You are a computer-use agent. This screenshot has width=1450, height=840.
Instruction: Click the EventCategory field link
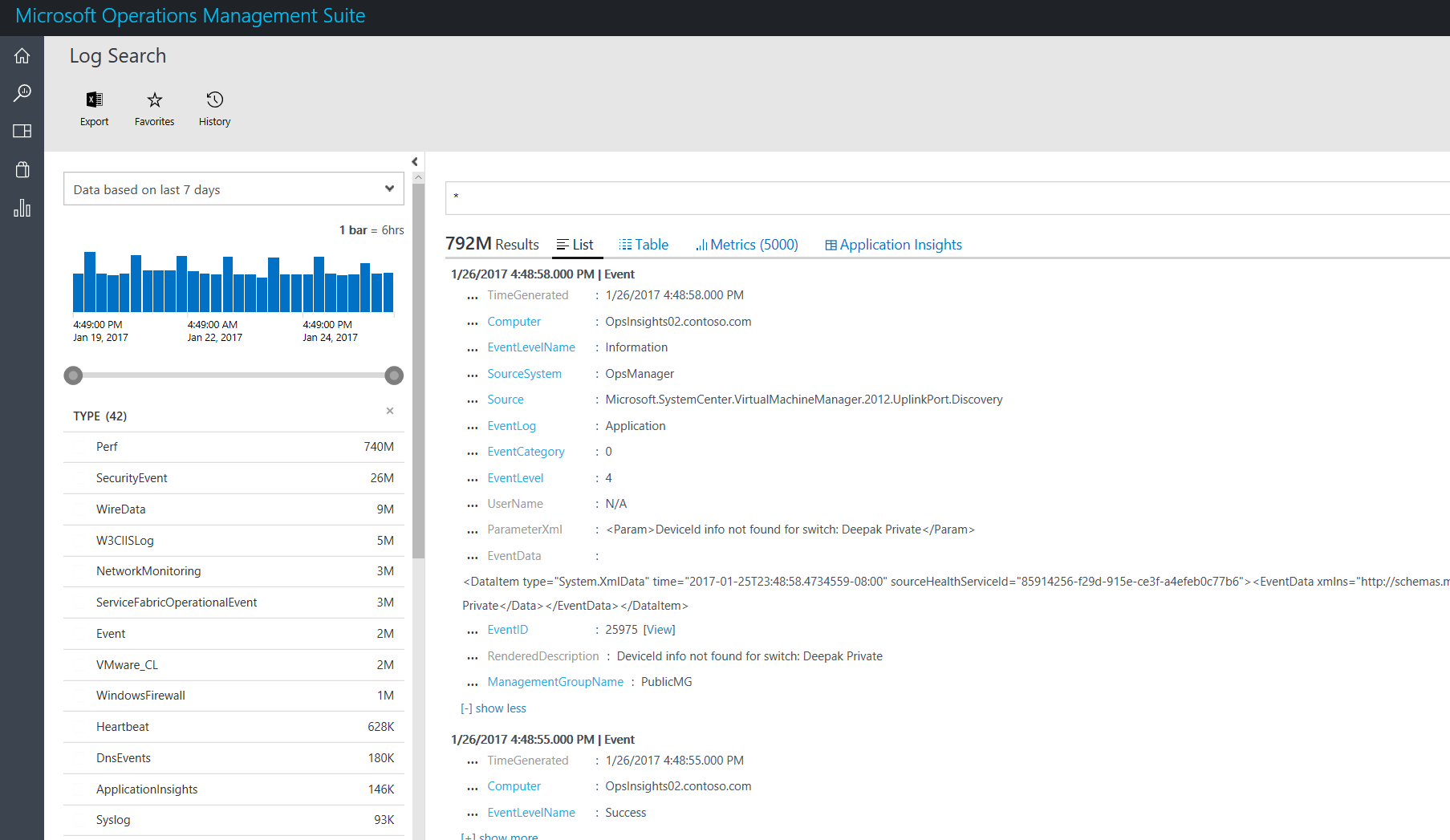click(526, 452)
